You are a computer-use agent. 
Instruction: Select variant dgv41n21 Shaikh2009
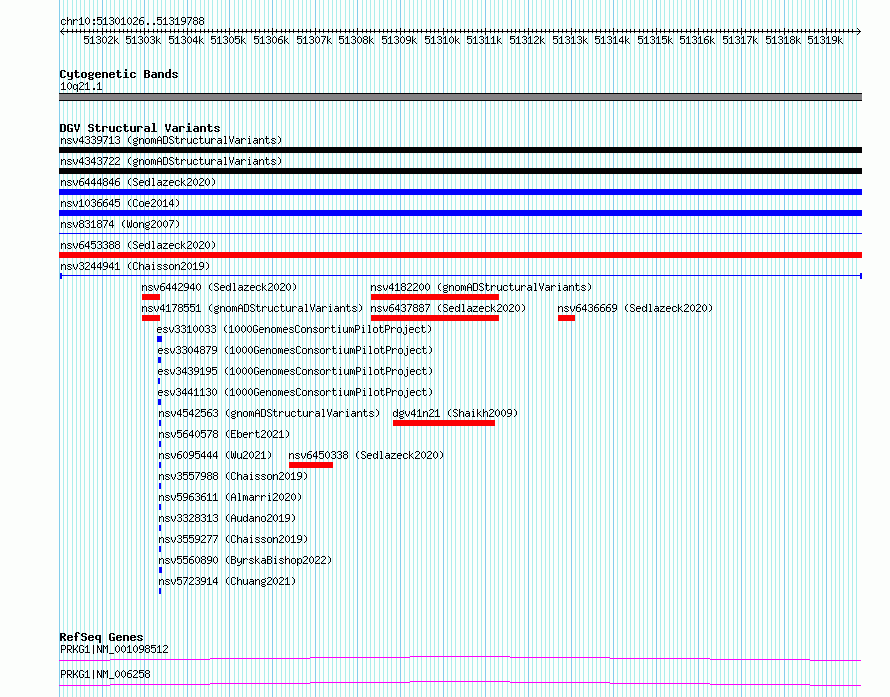point(455,413)
